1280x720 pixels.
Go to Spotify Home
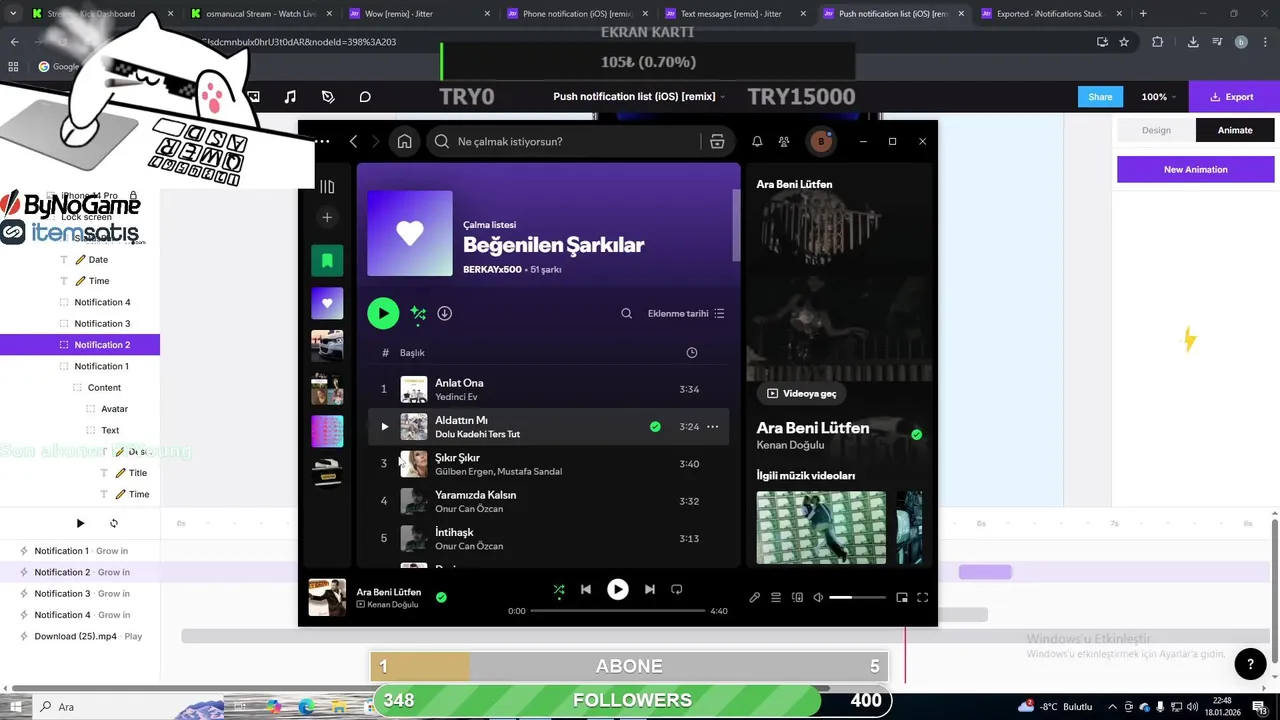(x=404, y=142)
